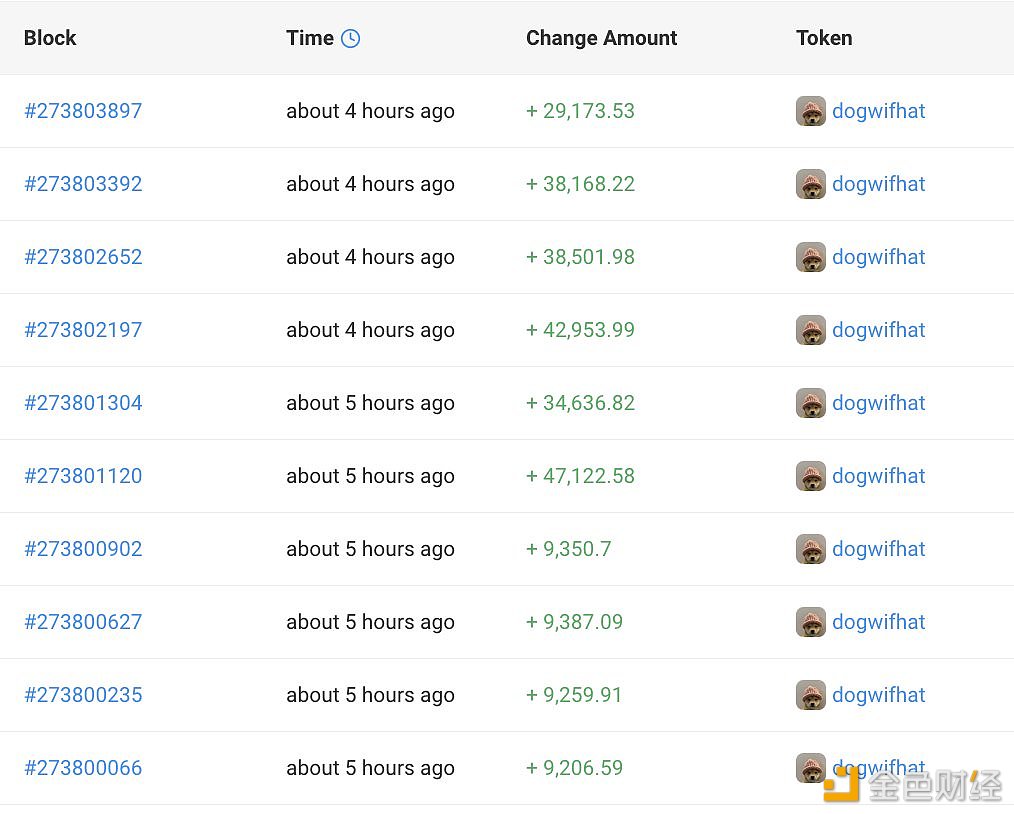This screenshot has width=1014, height=814.
Task: Open dogwifhat token link in row #273801304
Action: (878, 403)
